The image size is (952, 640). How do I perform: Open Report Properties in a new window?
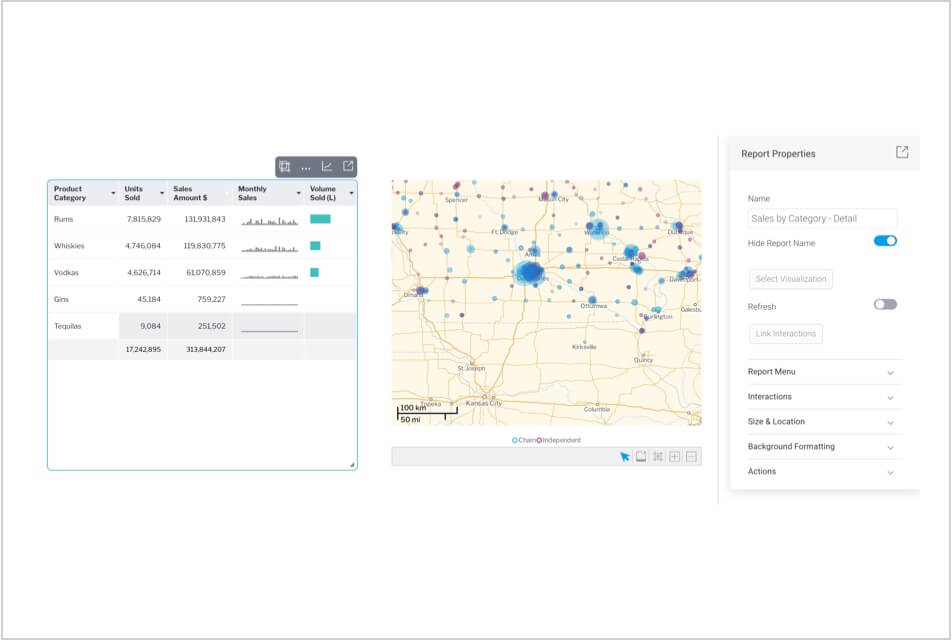(900, 152)
